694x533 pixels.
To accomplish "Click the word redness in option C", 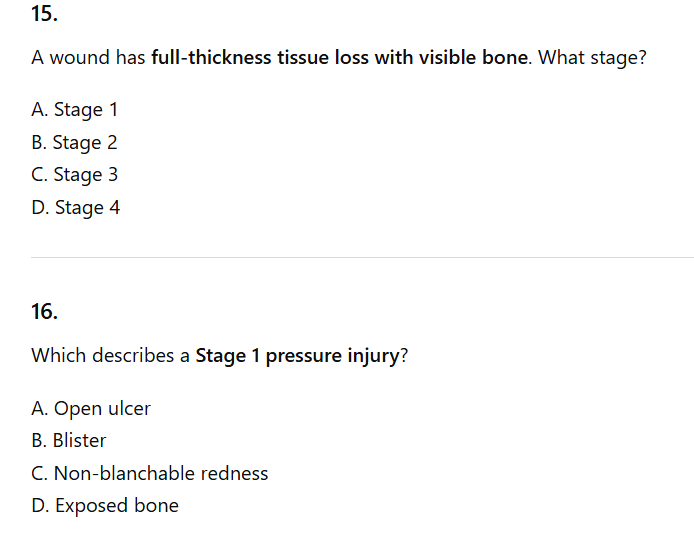I will pos(234,473).
